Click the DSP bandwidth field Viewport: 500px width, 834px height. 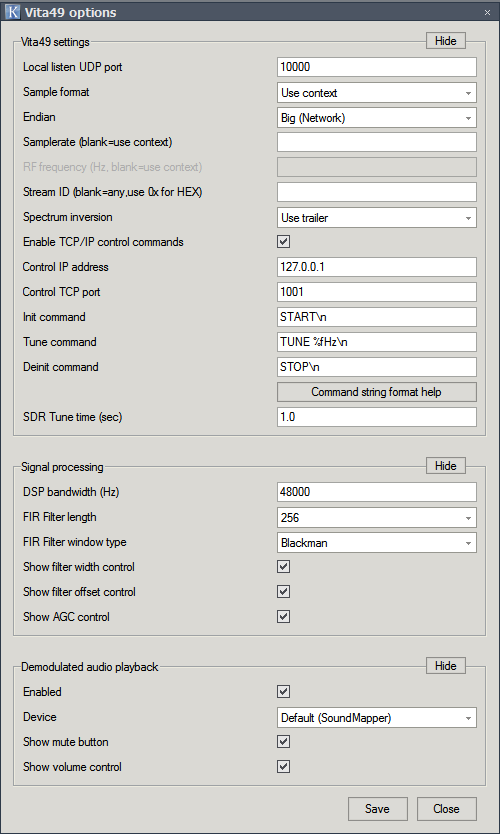[377, 492]
